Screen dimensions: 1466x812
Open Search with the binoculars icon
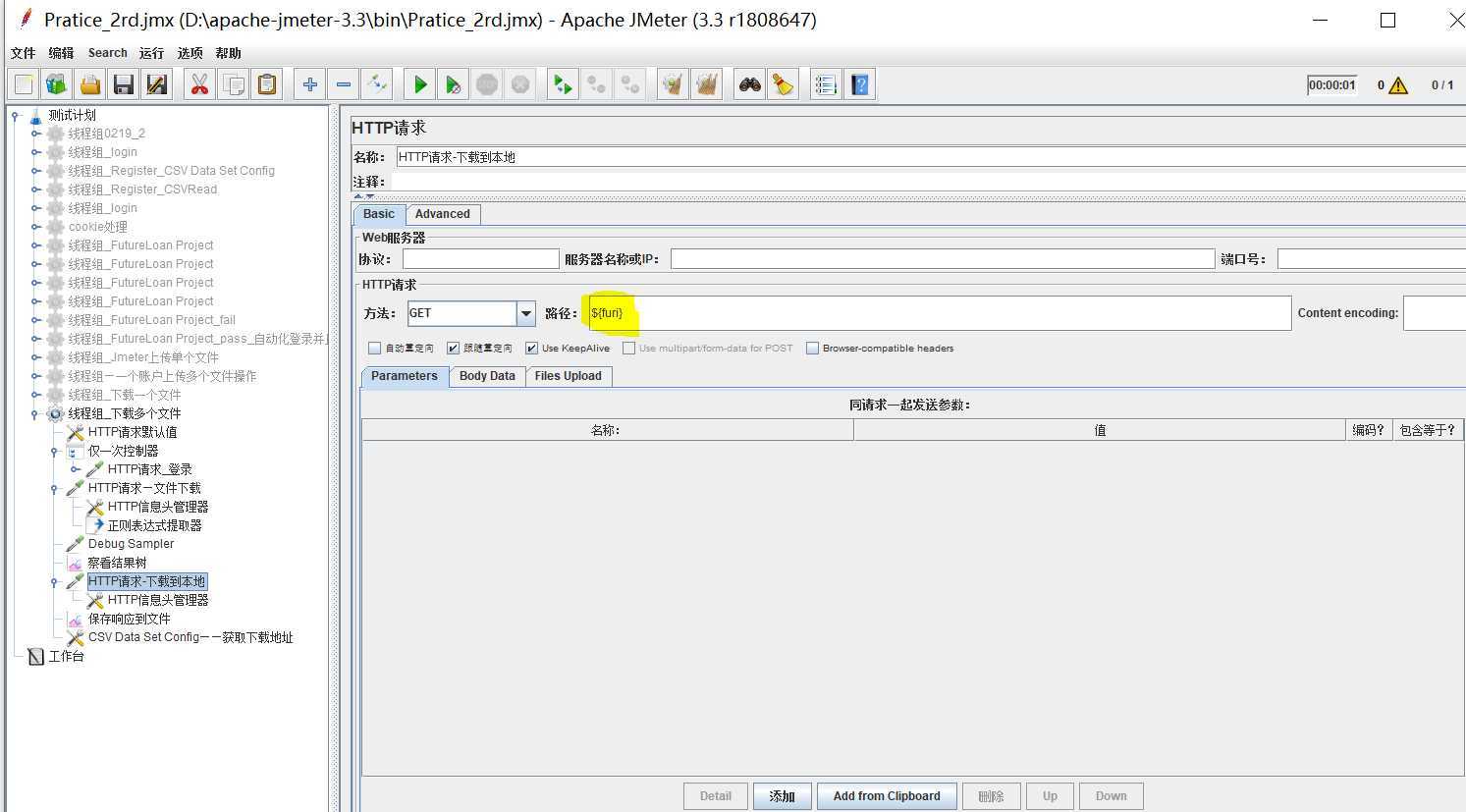click(750, 84)
